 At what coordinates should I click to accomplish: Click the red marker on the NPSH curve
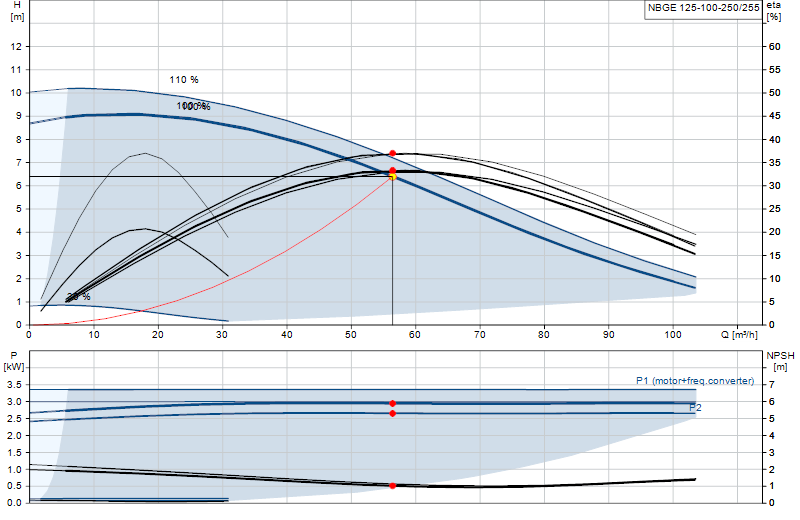[x=392, y=486]
